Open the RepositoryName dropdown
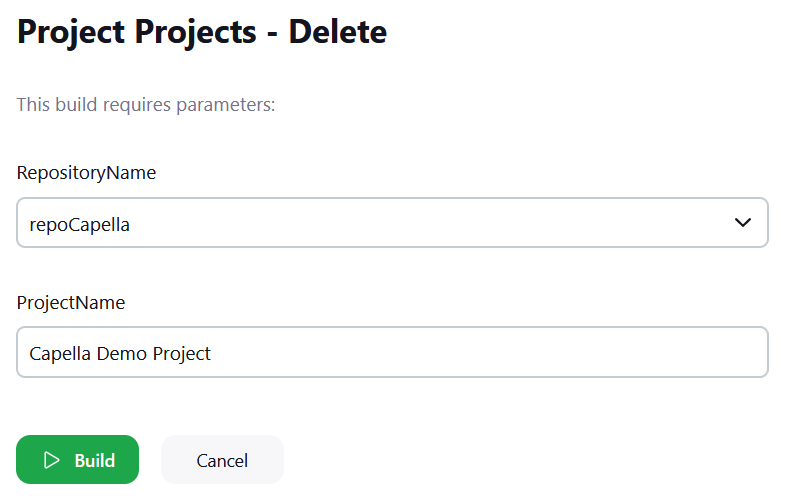Screen dimensions: 789x496 [392, 222]
